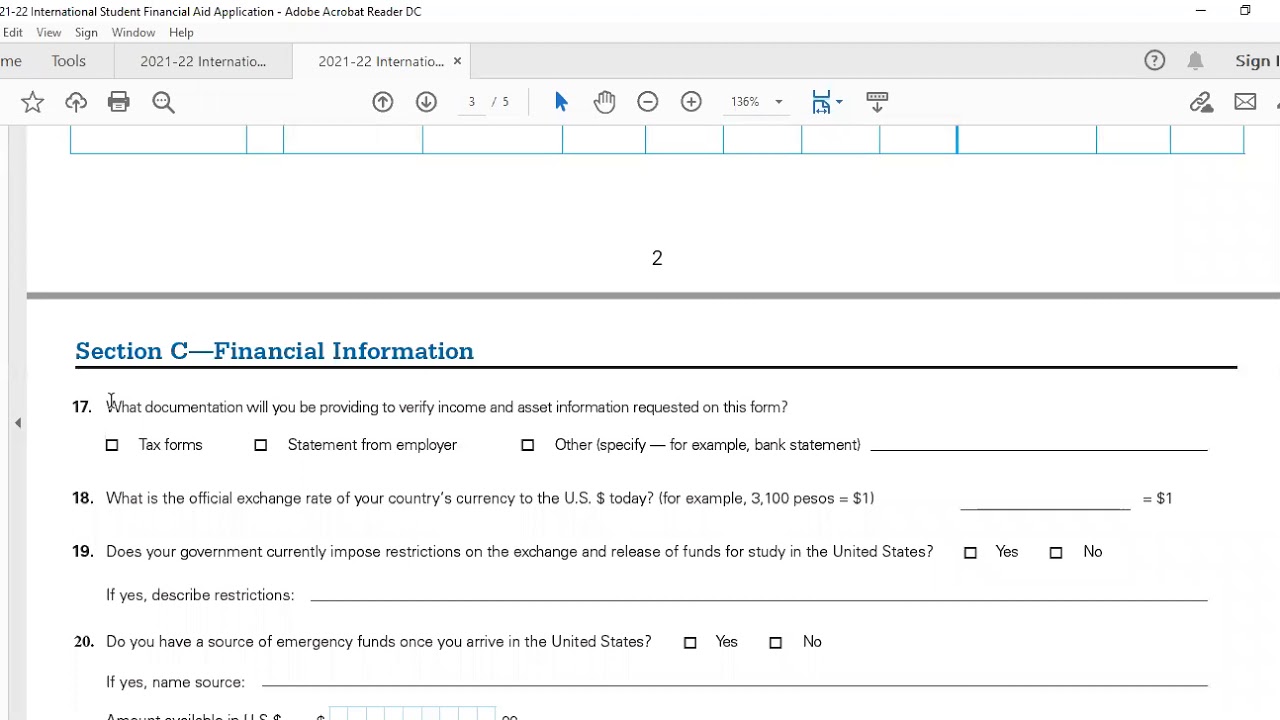1280x720 pixels.
Task: Open the Window menu
Action: (x=133, y=33)
